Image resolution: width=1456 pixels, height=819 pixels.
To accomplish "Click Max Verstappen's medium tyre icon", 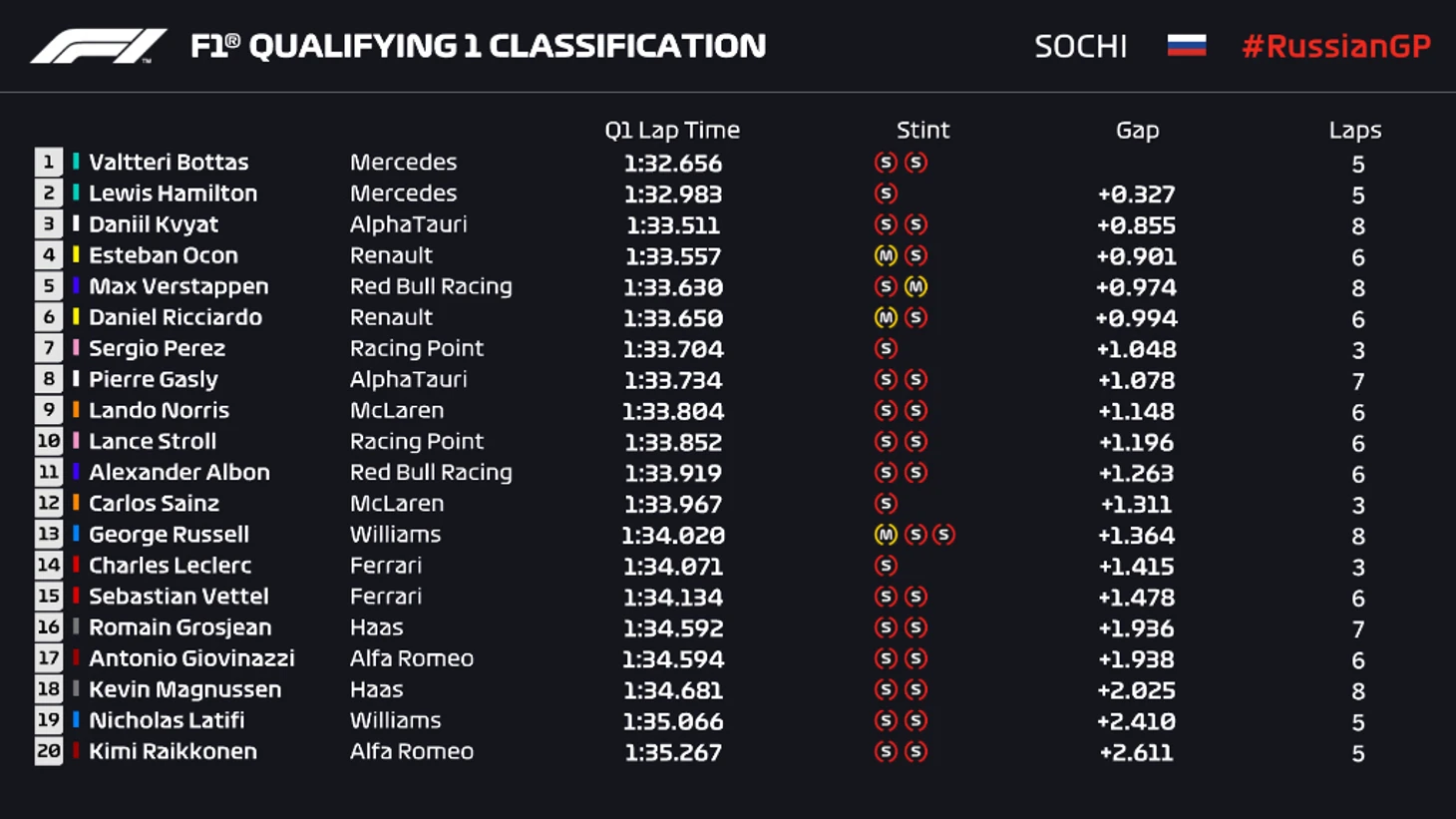I will pos(915,286).
